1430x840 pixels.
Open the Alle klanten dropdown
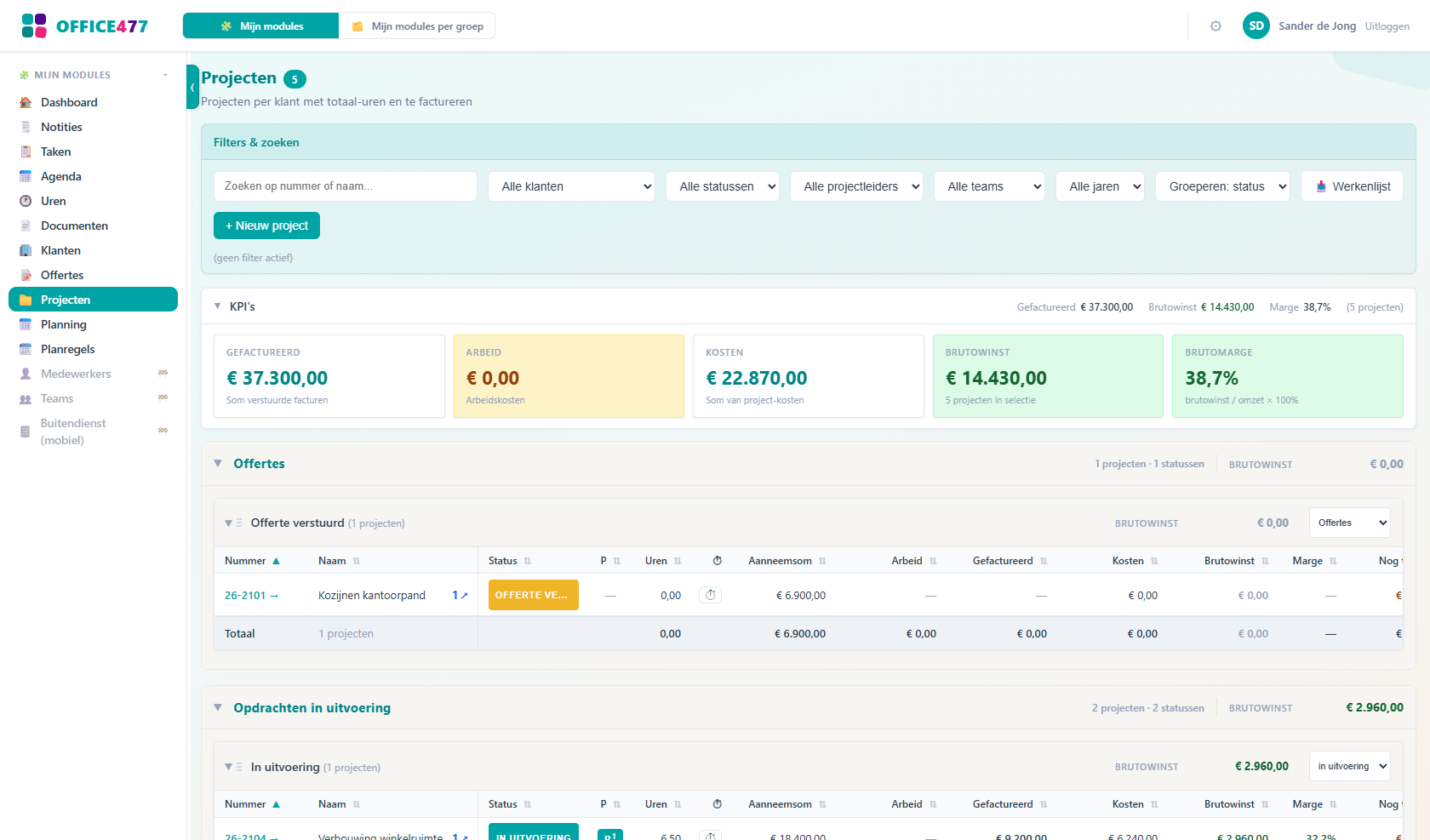tap(571, 186)
